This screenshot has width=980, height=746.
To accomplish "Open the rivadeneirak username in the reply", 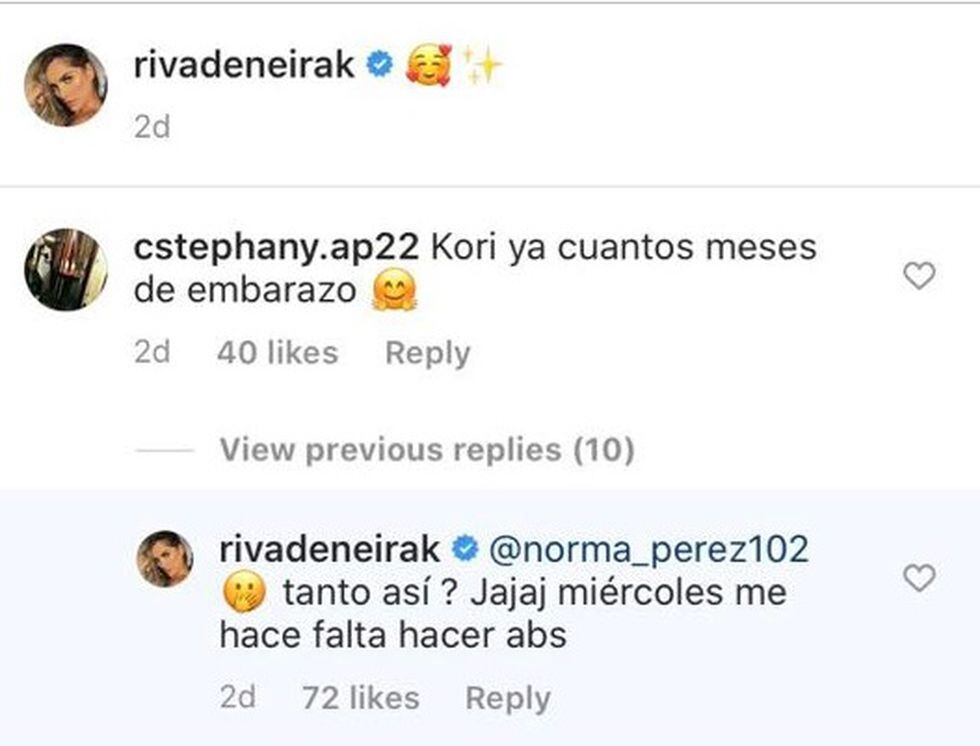I will point(328,549).
